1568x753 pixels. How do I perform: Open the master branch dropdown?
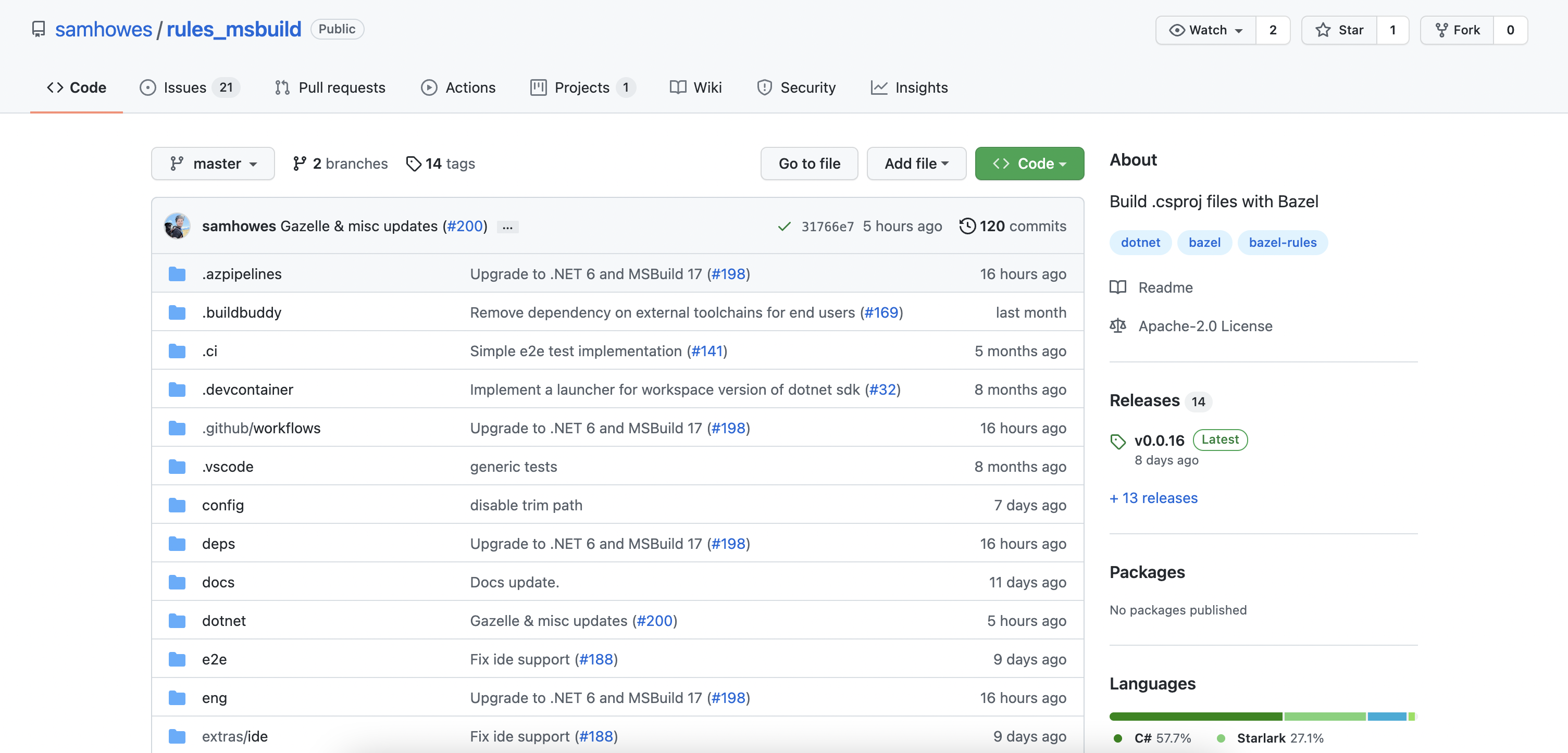click(213, 164)
